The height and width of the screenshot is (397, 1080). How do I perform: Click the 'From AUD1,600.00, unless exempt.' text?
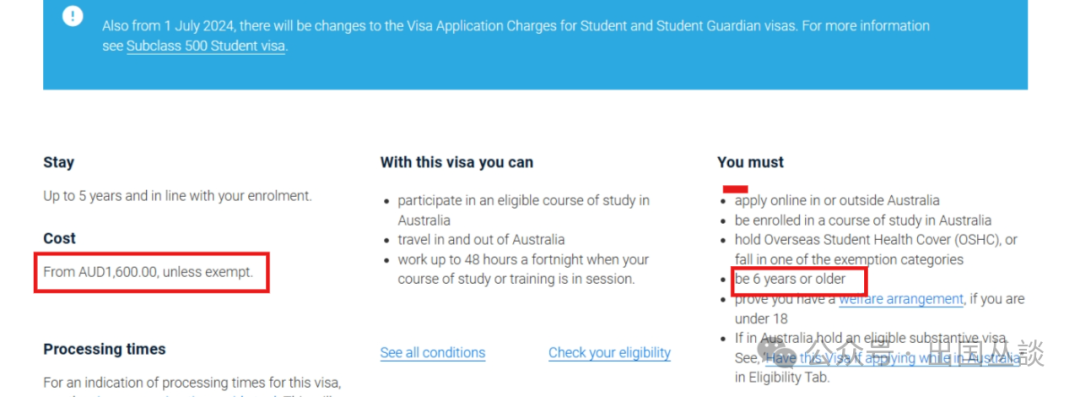click(x=148, y=272)
